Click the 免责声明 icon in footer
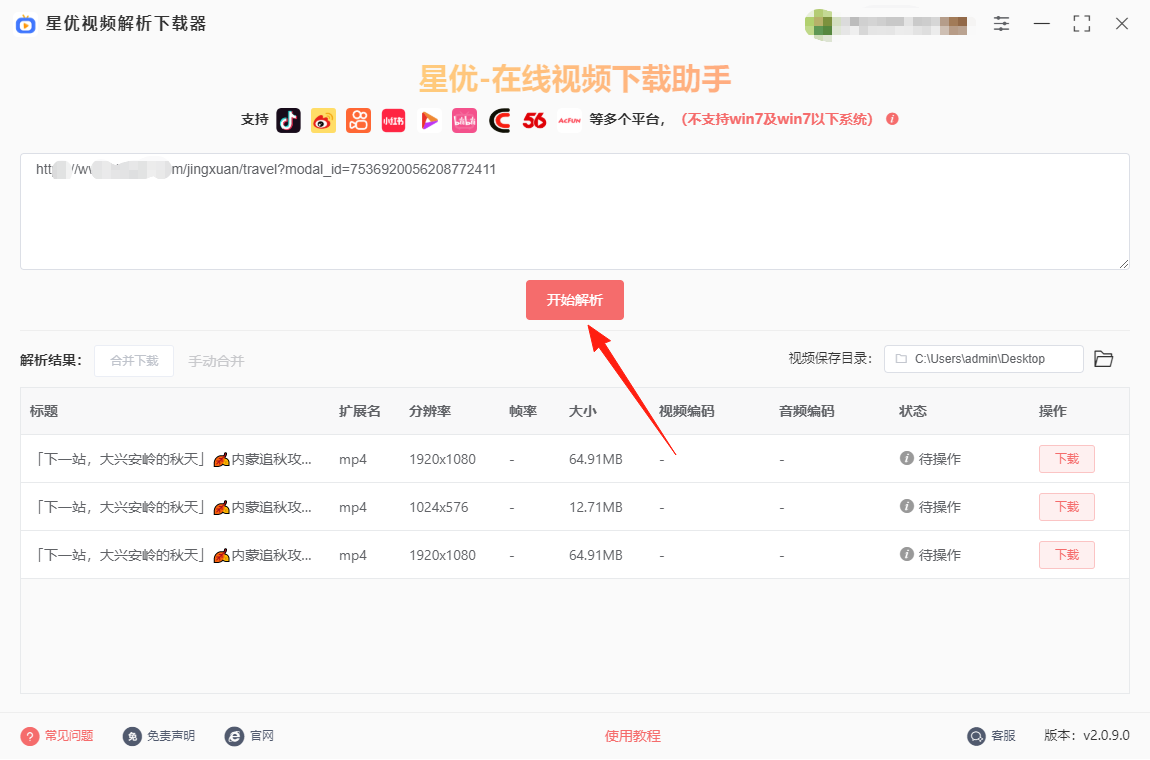This screenshot has width=1150, height=760. tap(132, 736)
